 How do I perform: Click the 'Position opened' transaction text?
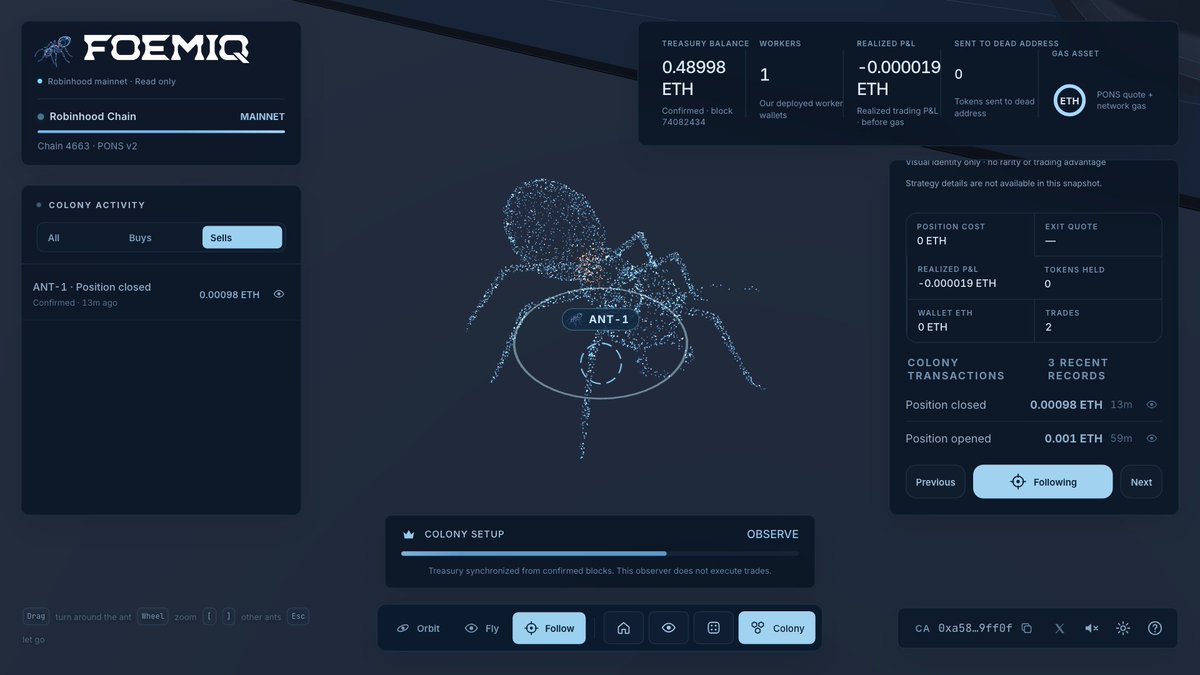point(948,438)
